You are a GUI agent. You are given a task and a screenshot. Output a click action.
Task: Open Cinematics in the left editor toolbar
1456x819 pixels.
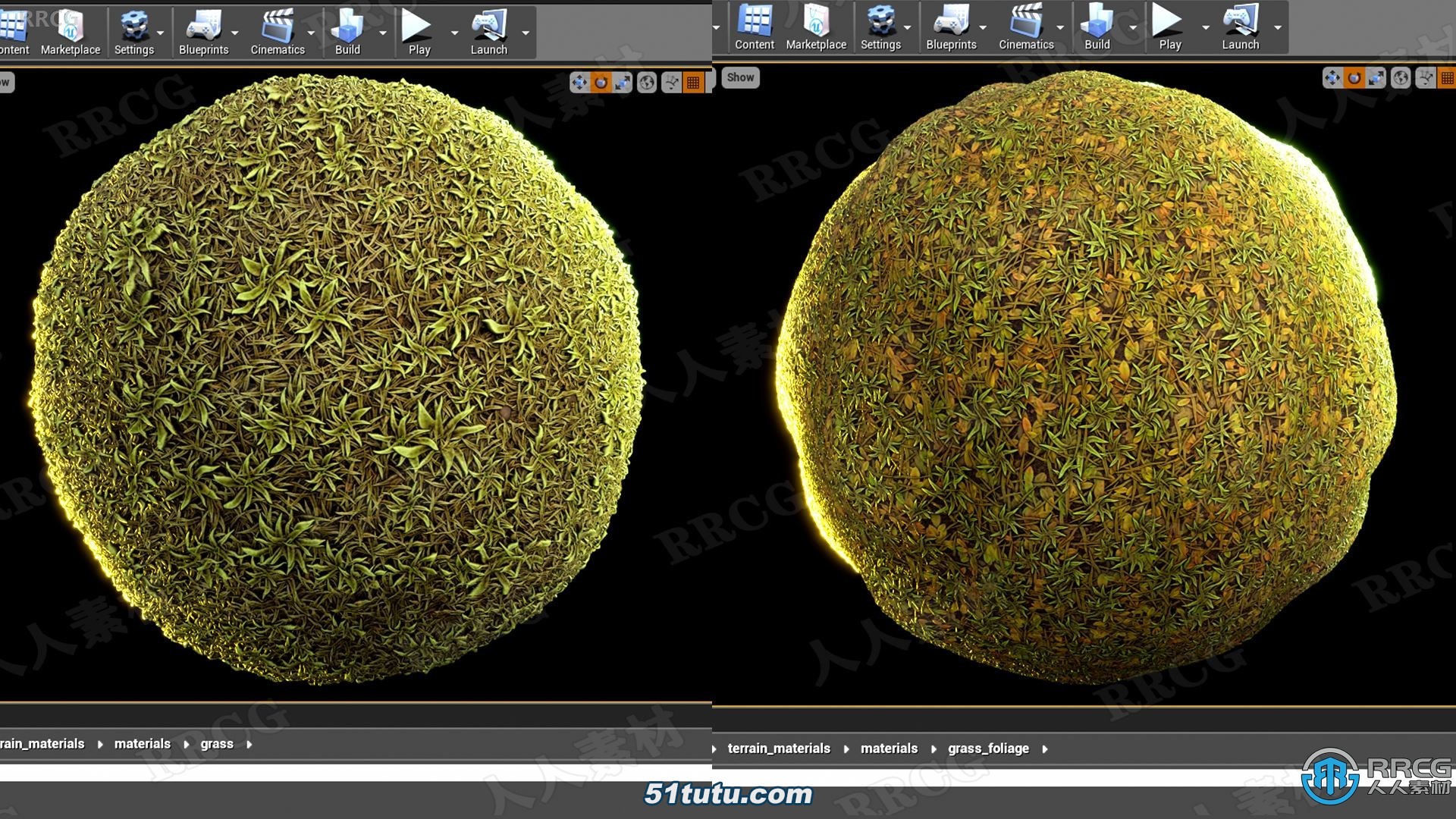pos(278,33)
